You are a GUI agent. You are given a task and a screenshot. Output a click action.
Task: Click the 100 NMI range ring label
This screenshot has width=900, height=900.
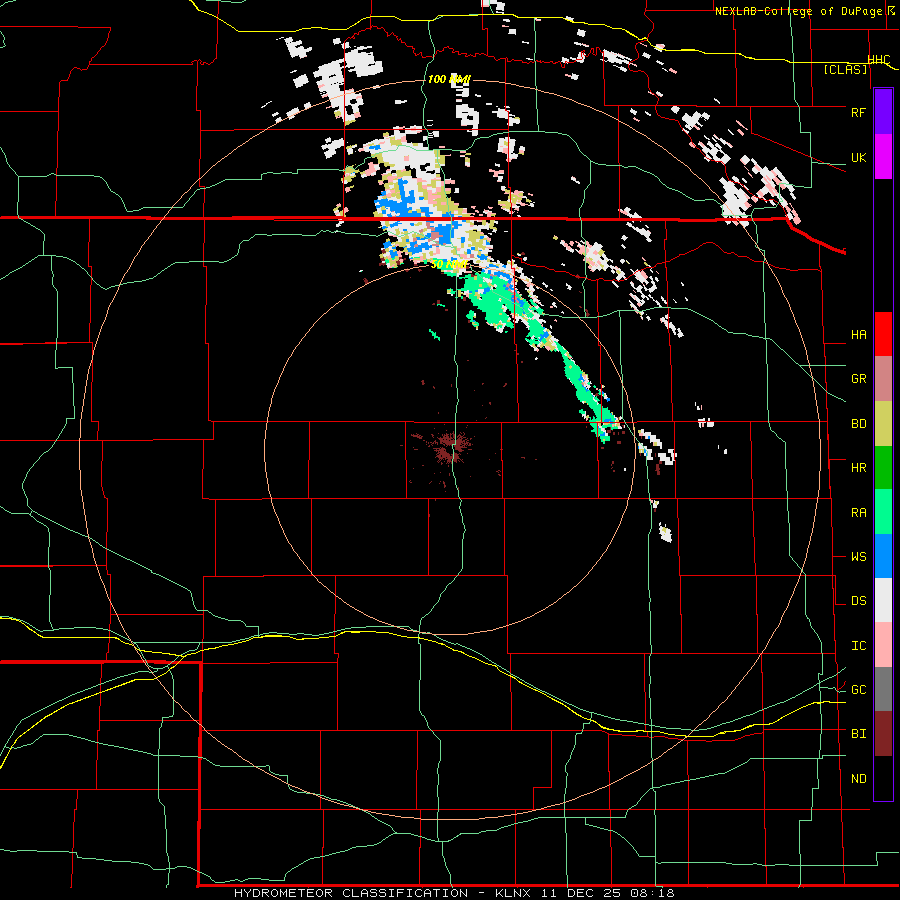[449, 79]
